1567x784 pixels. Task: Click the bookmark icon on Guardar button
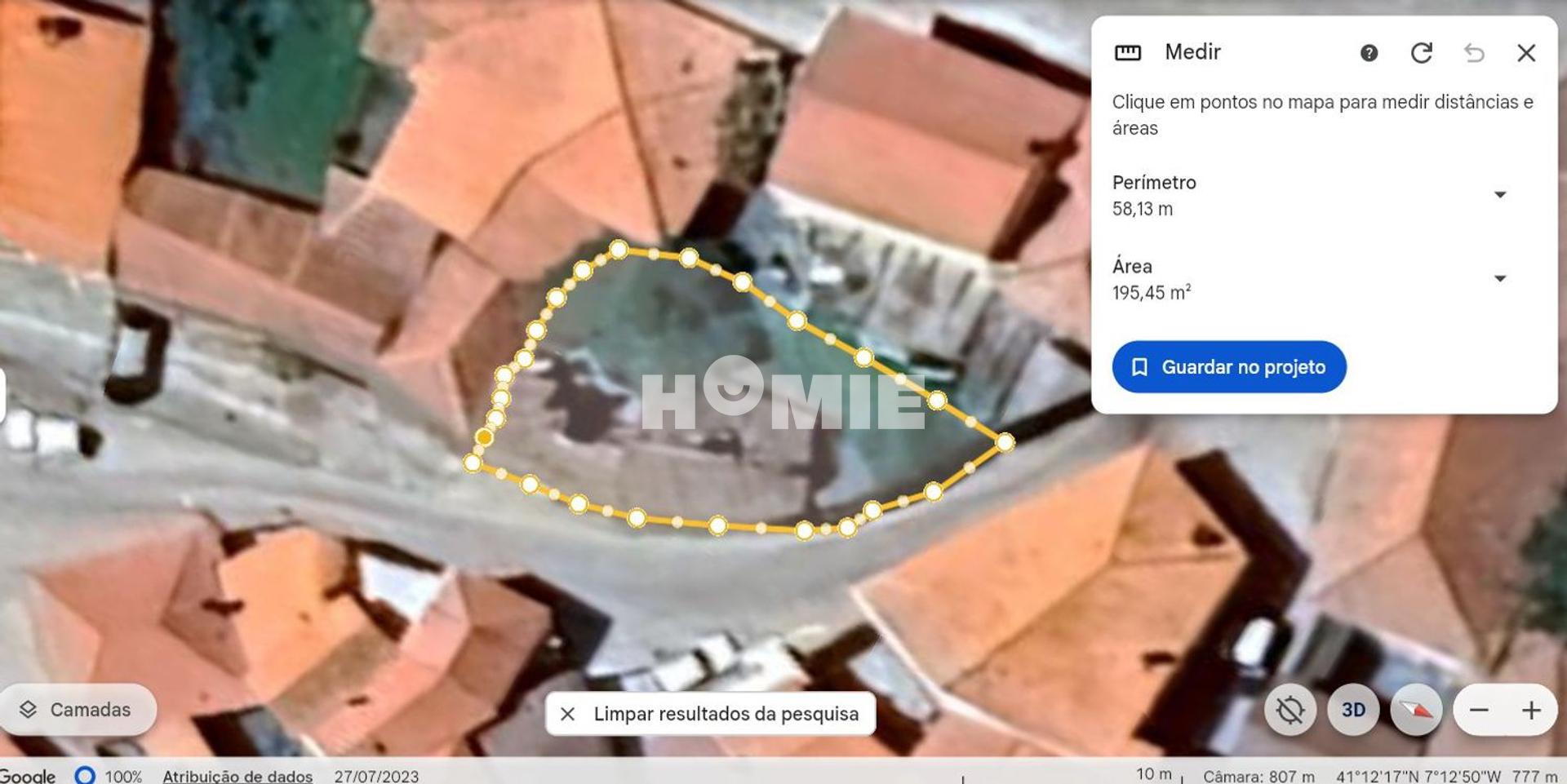pos(1139,367)
